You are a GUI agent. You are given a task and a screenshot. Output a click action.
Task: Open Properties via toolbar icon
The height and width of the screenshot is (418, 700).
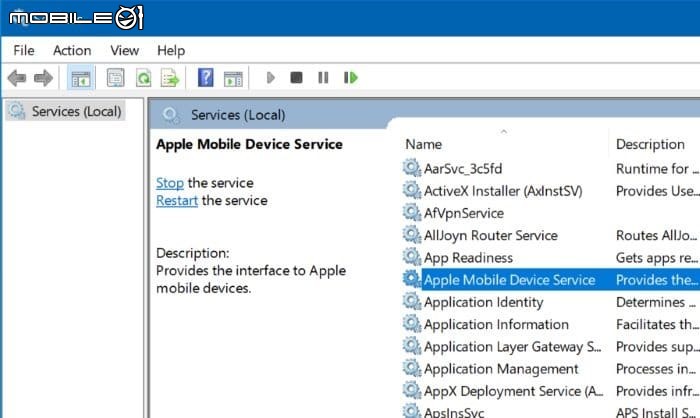point(116,78)
